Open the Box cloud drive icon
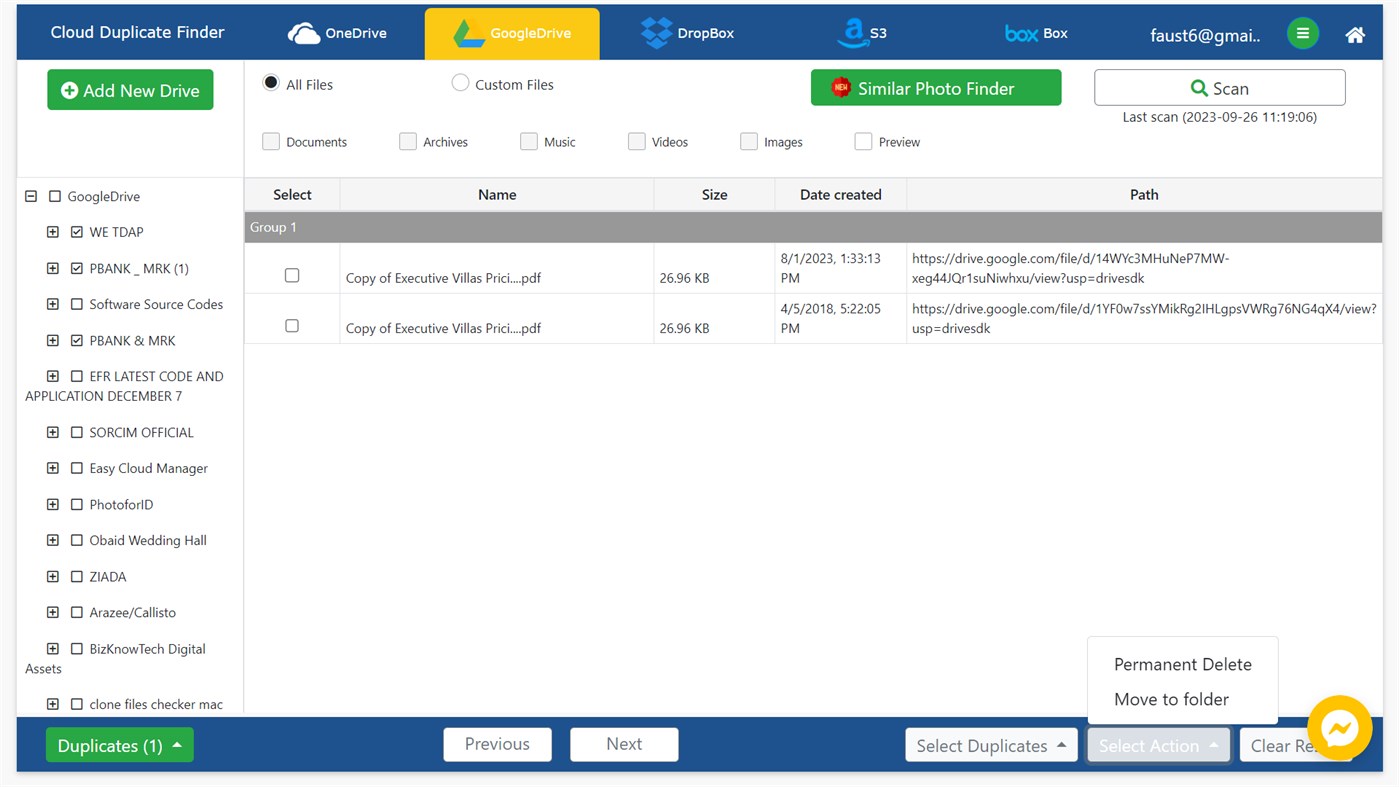Viewport: 1399px width, 787px height. [x=1035, y=32]
